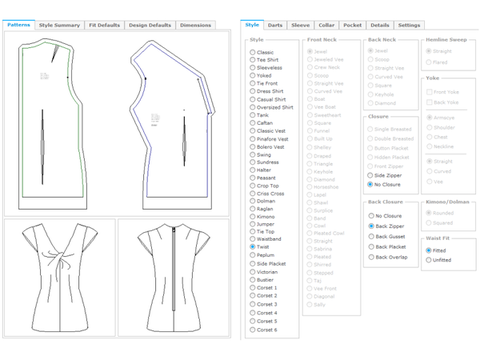Click the front bodice pattern piece
Viewport: 480px width, 360px height.
(x=52, y=124)
